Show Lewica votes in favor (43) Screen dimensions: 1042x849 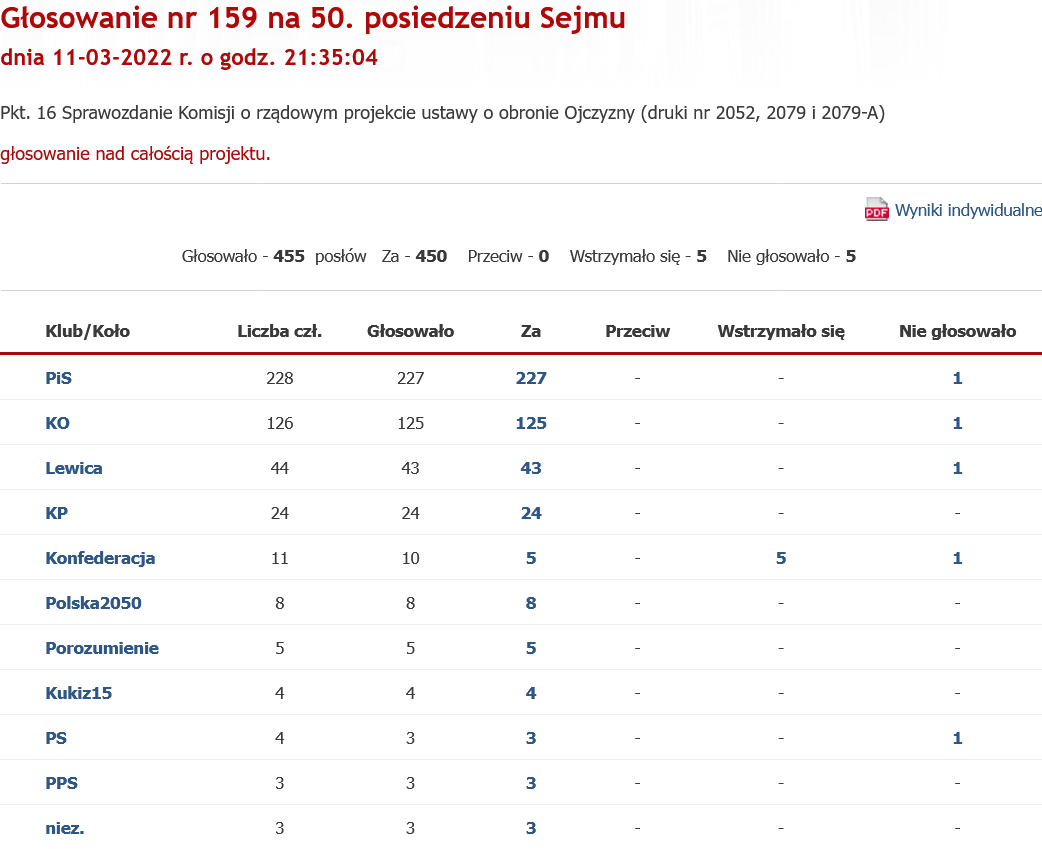(x=531, y=468)
